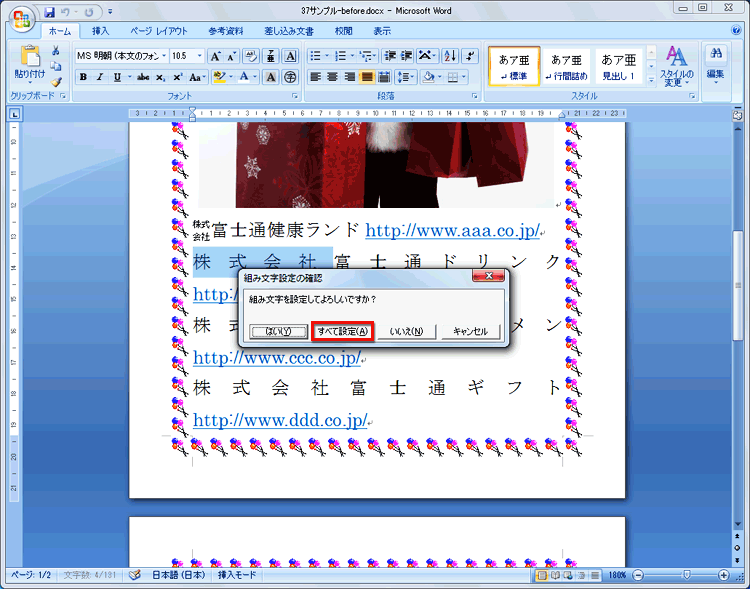Viewport: 750px width, 589px height.
Task: Decrease paragraph indent
Action: (x=390, y=56)
